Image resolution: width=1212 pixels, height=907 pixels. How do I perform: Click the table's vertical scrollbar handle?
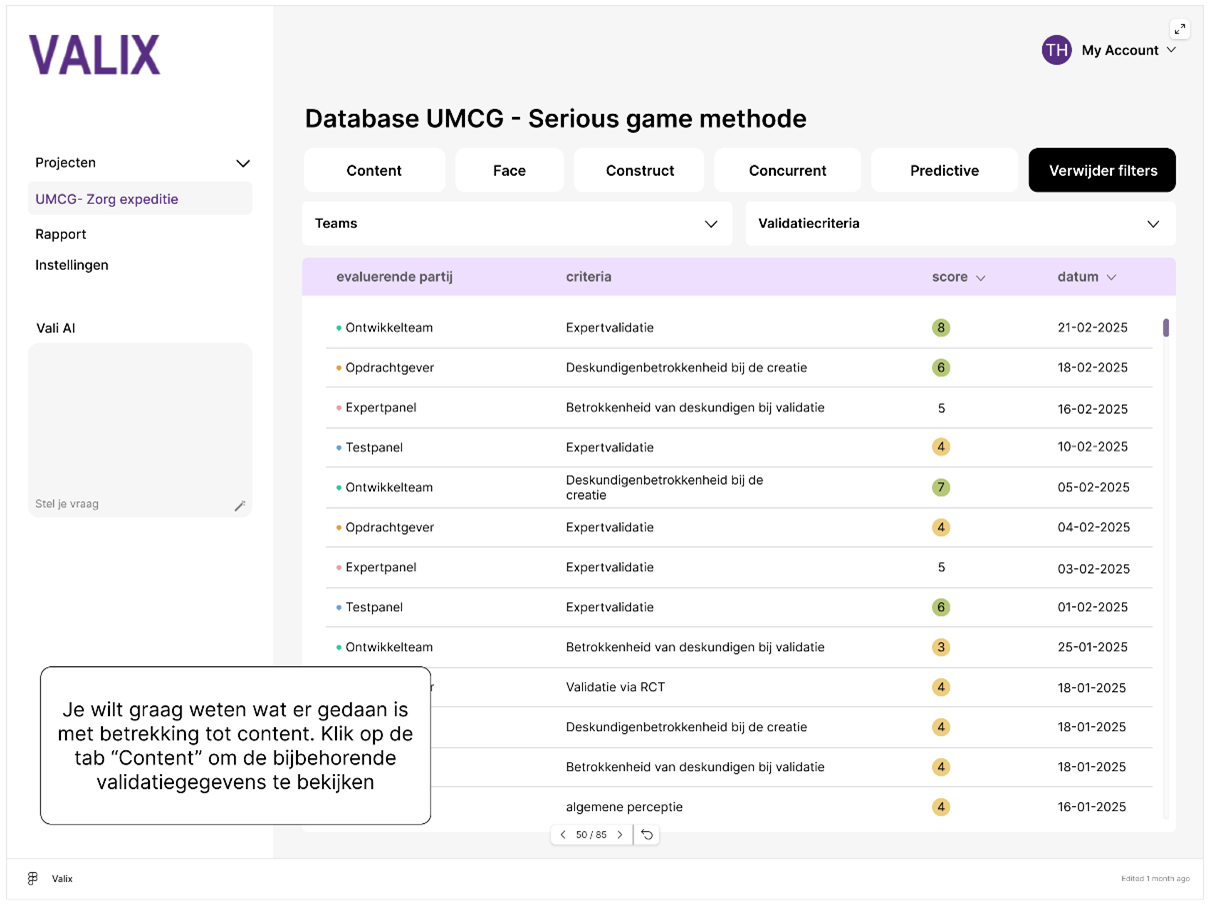1166,327
